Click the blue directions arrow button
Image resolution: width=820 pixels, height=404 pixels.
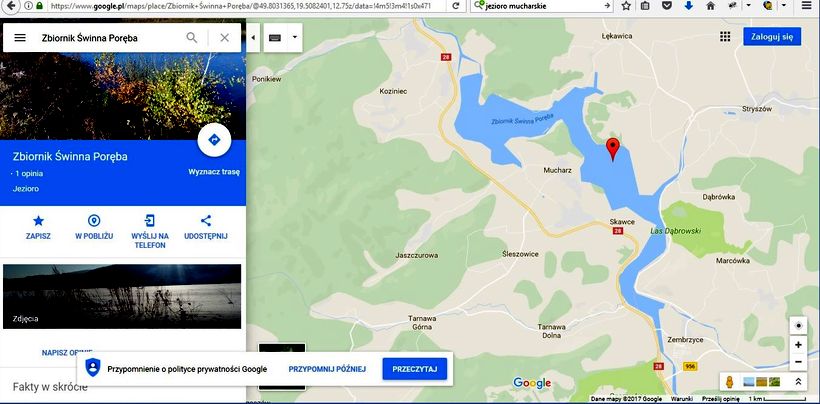tap(214, 141)
